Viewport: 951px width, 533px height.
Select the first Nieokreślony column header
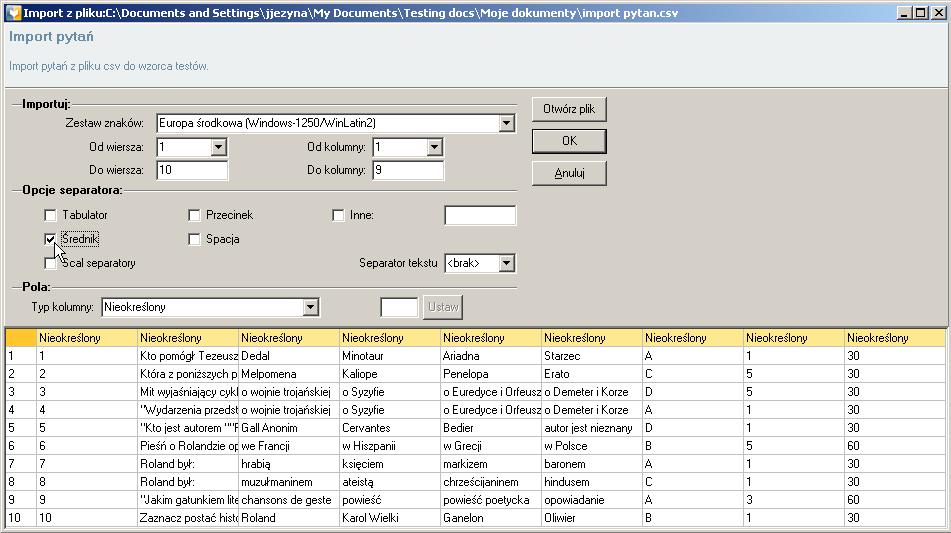(x=87, y=338)
